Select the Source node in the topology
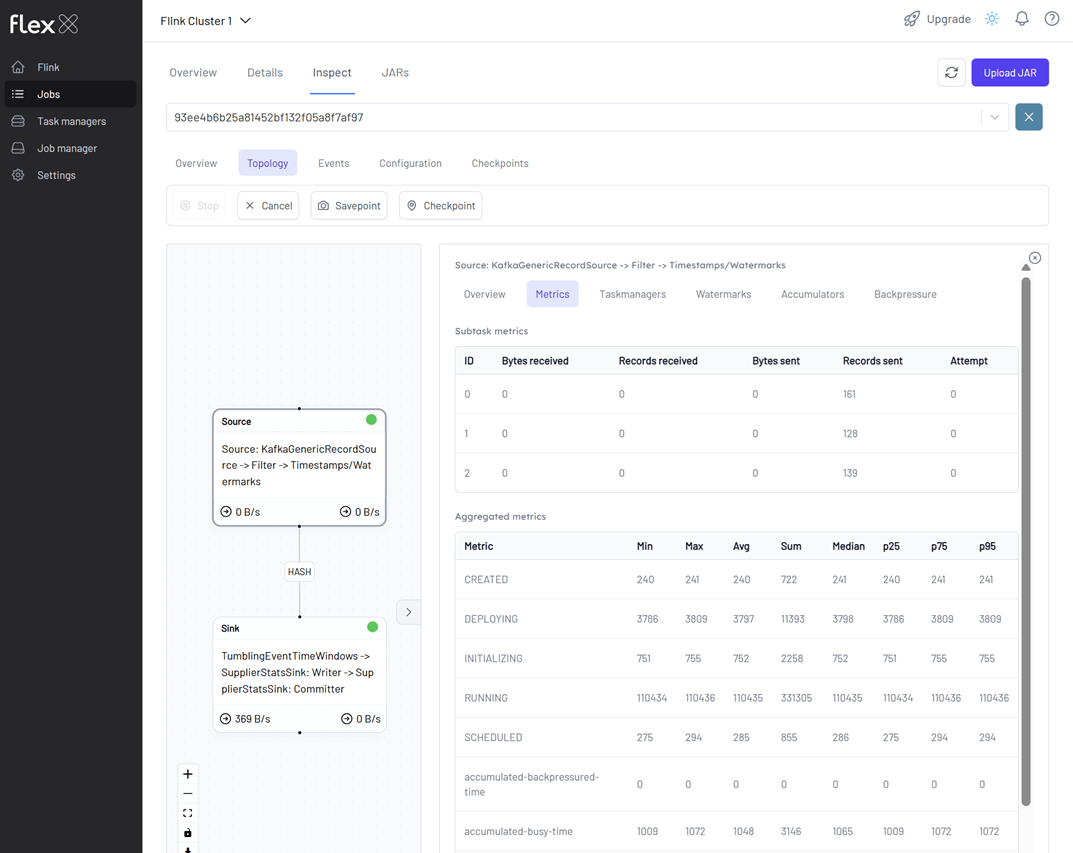1073x853 pixels. coord(300,467)
